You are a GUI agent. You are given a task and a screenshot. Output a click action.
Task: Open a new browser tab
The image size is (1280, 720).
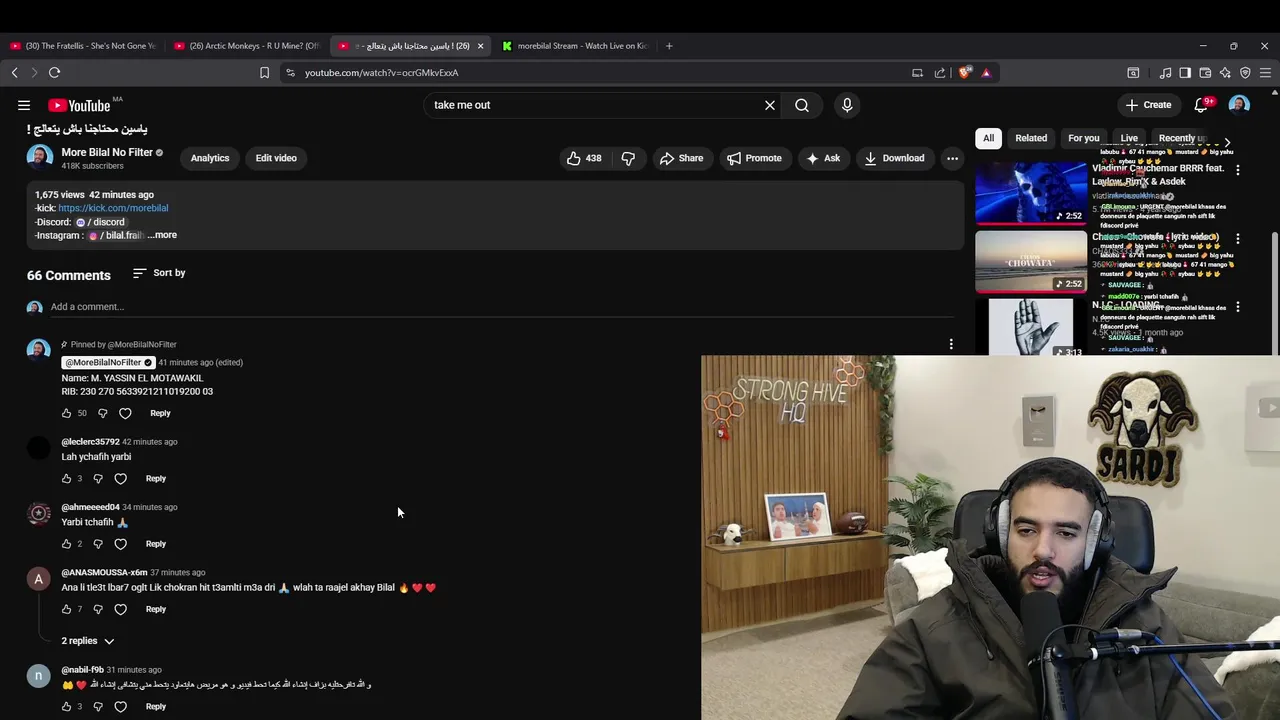pos(669,46)
